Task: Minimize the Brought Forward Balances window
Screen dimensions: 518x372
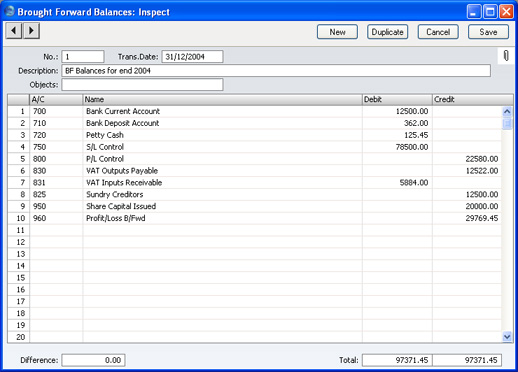Action: tap(474, 12)
